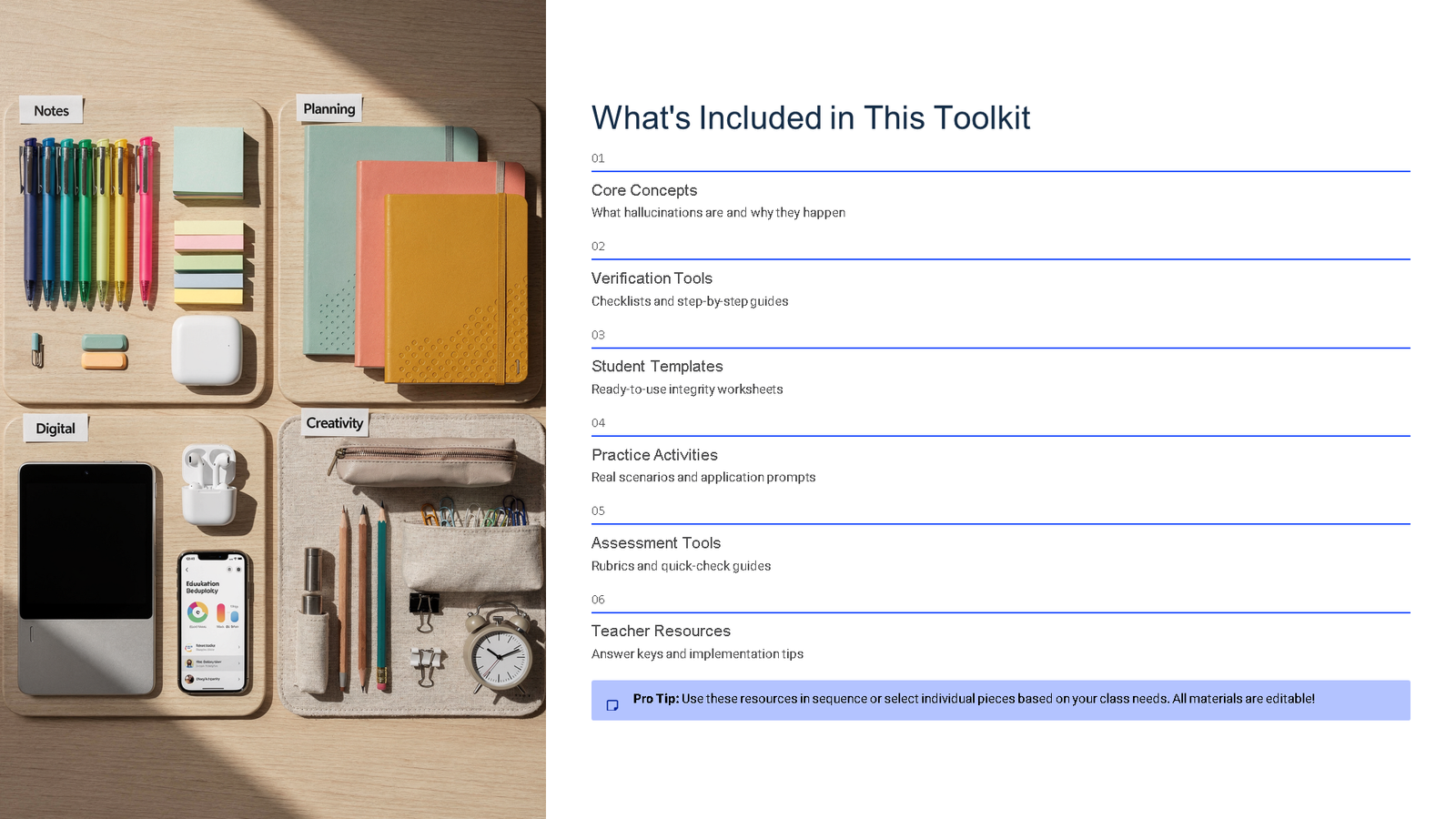Click the alarm clock in the photo
The image size is (1456, 819).
[499, 653]
